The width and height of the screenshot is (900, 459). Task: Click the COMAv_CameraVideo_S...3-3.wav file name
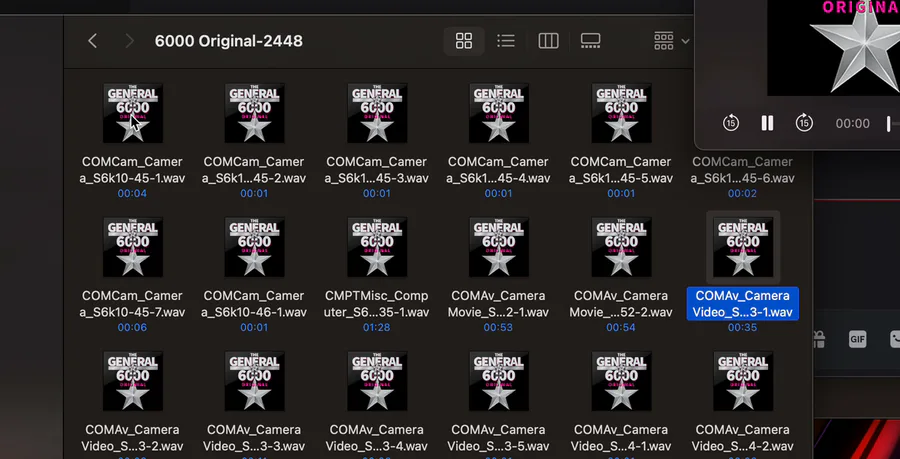(x=254, y=438)
